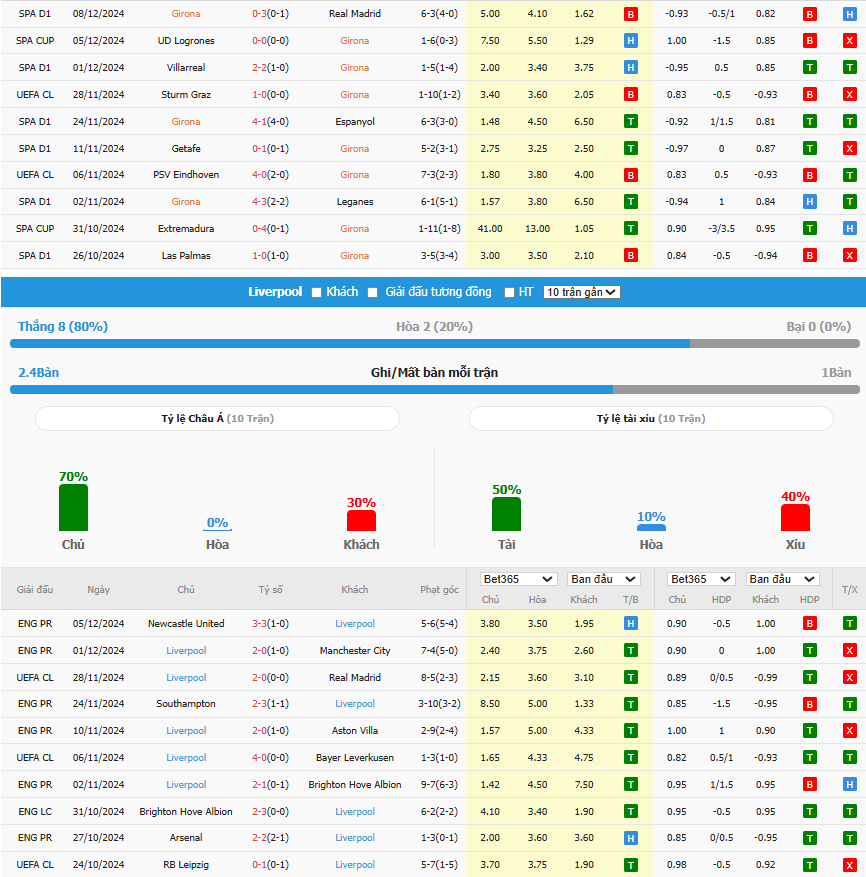Click green T T/X icon in Bayer Leverkusen row
Image resolution: width=866 pixels, height=877 pixels.
tap(849, 757)
